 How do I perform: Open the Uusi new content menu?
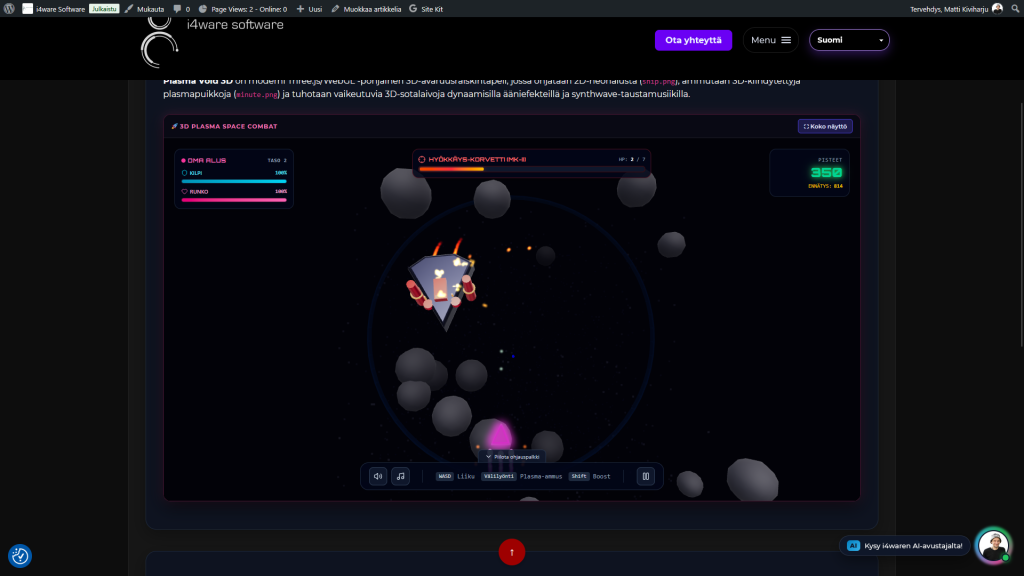pos(309,9)
